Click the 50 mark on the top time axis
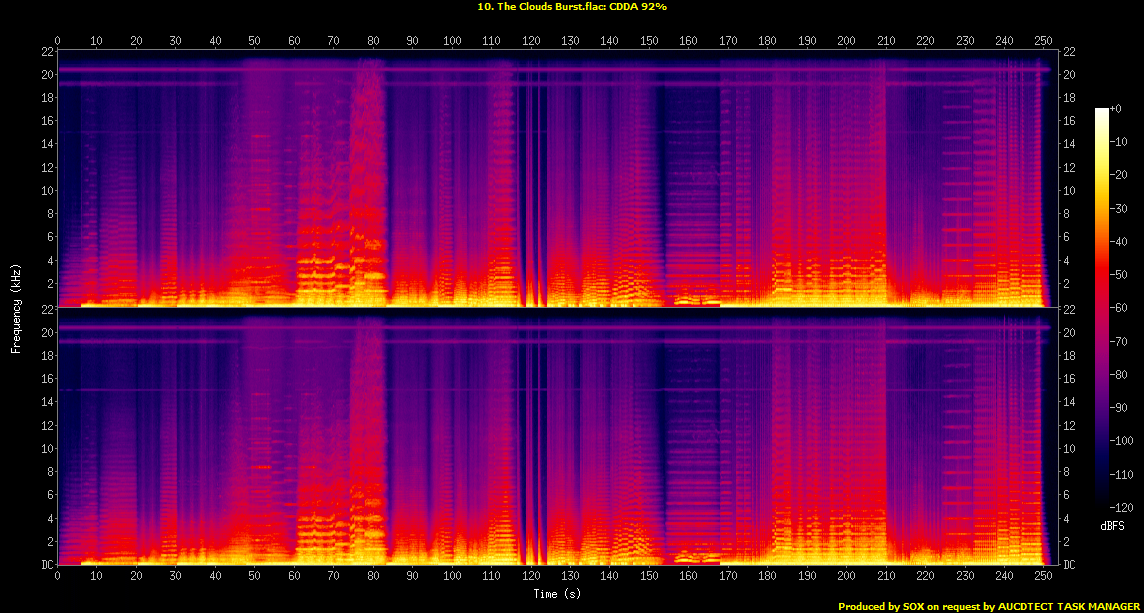This screenshot has width=1144, height=613. point(255,40)
